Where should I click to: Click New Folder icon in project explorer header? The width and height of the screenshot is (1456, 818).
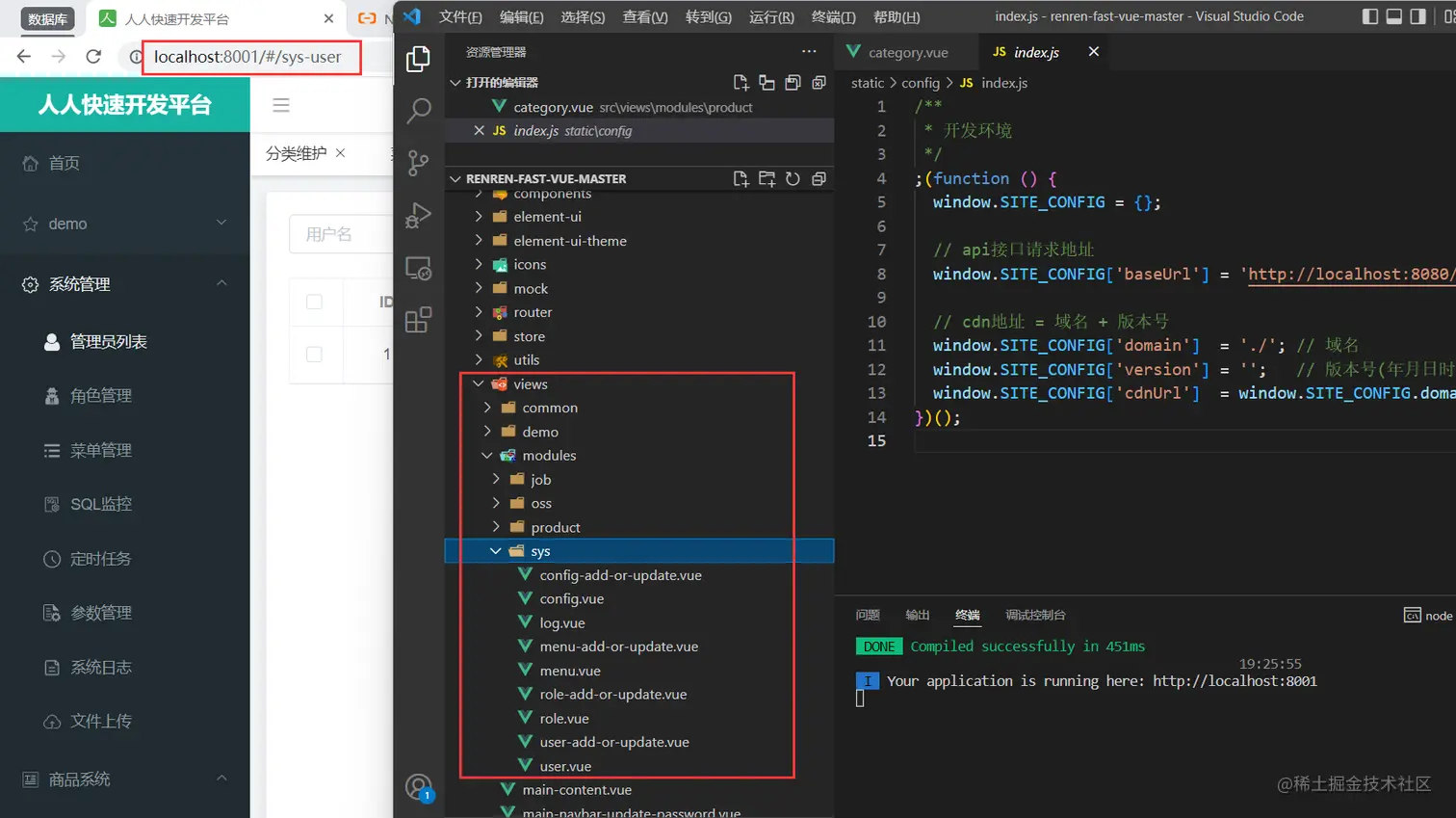[x=767, y=179]
